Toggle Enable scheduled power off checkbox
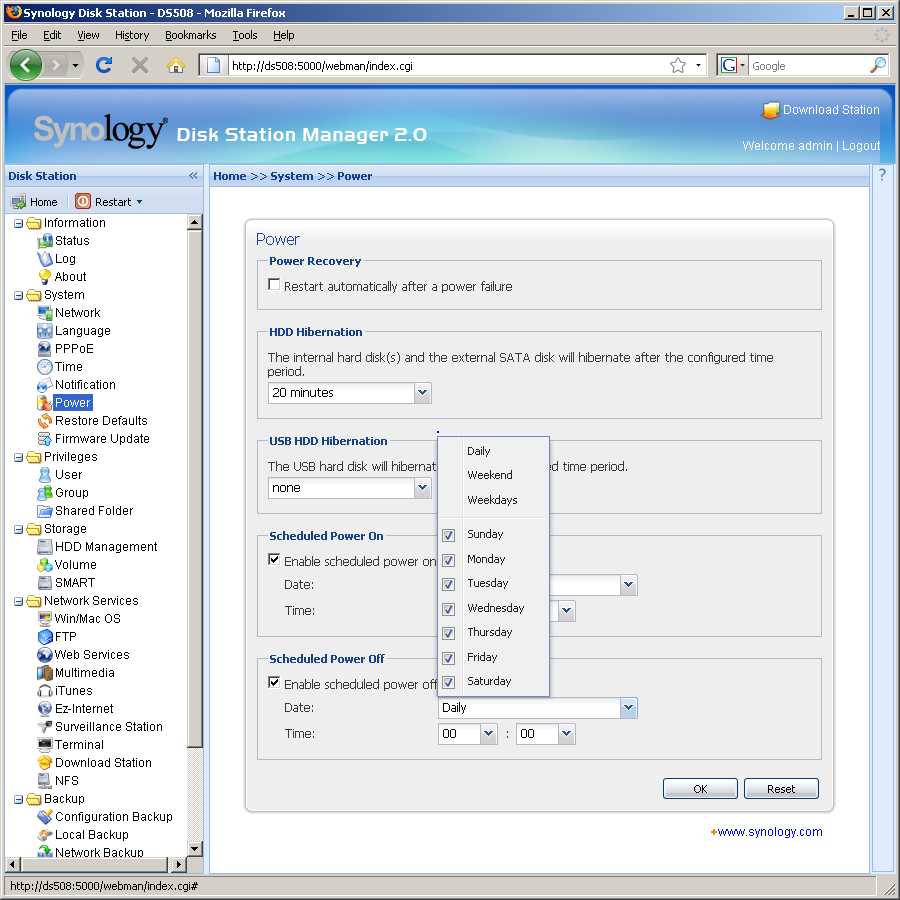 coord(274,682)
